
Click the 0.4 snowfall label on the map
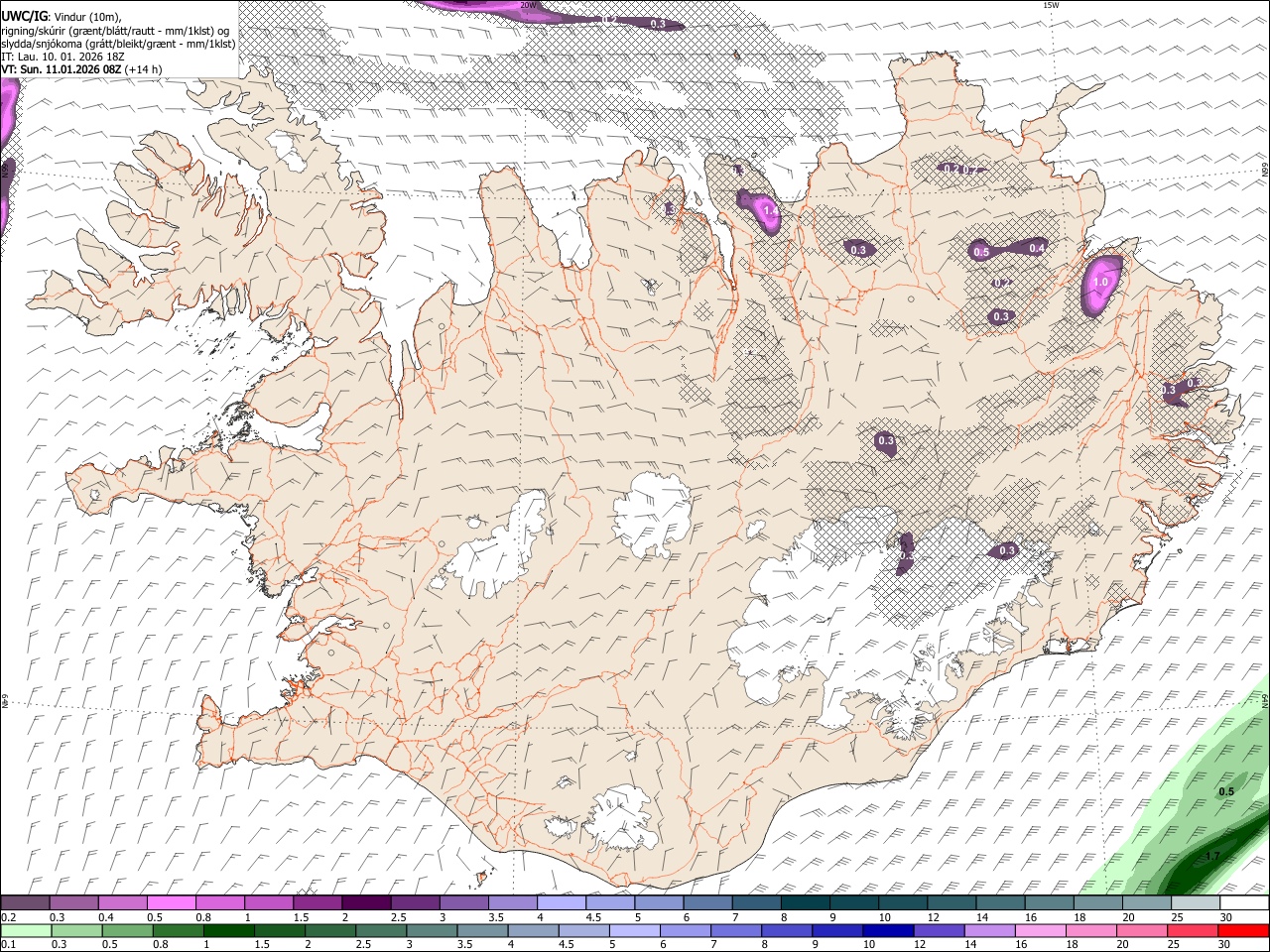[x=1037, y=248]
